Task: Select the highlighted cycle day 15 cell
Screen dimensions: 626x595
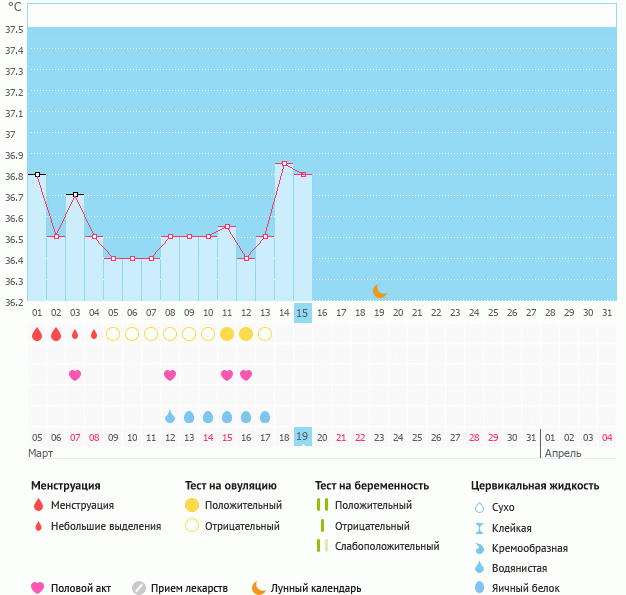Action: point(303,313)
